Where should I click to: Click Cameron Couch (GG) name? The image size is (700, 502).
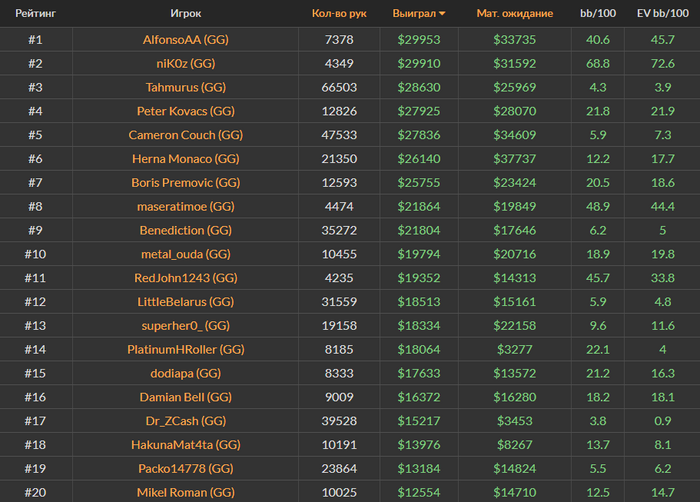tap(186, 135)
